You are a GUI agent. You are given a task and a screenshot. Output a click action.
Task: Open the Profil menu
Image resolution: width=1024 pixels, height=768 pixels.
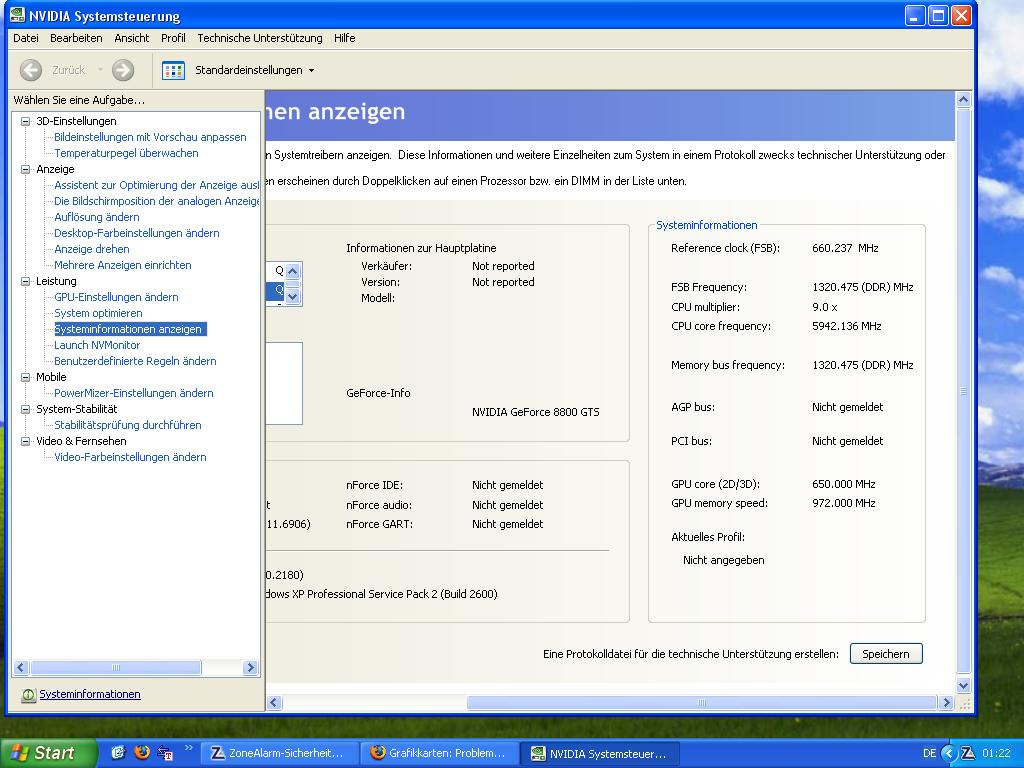(x=173, y=38)
